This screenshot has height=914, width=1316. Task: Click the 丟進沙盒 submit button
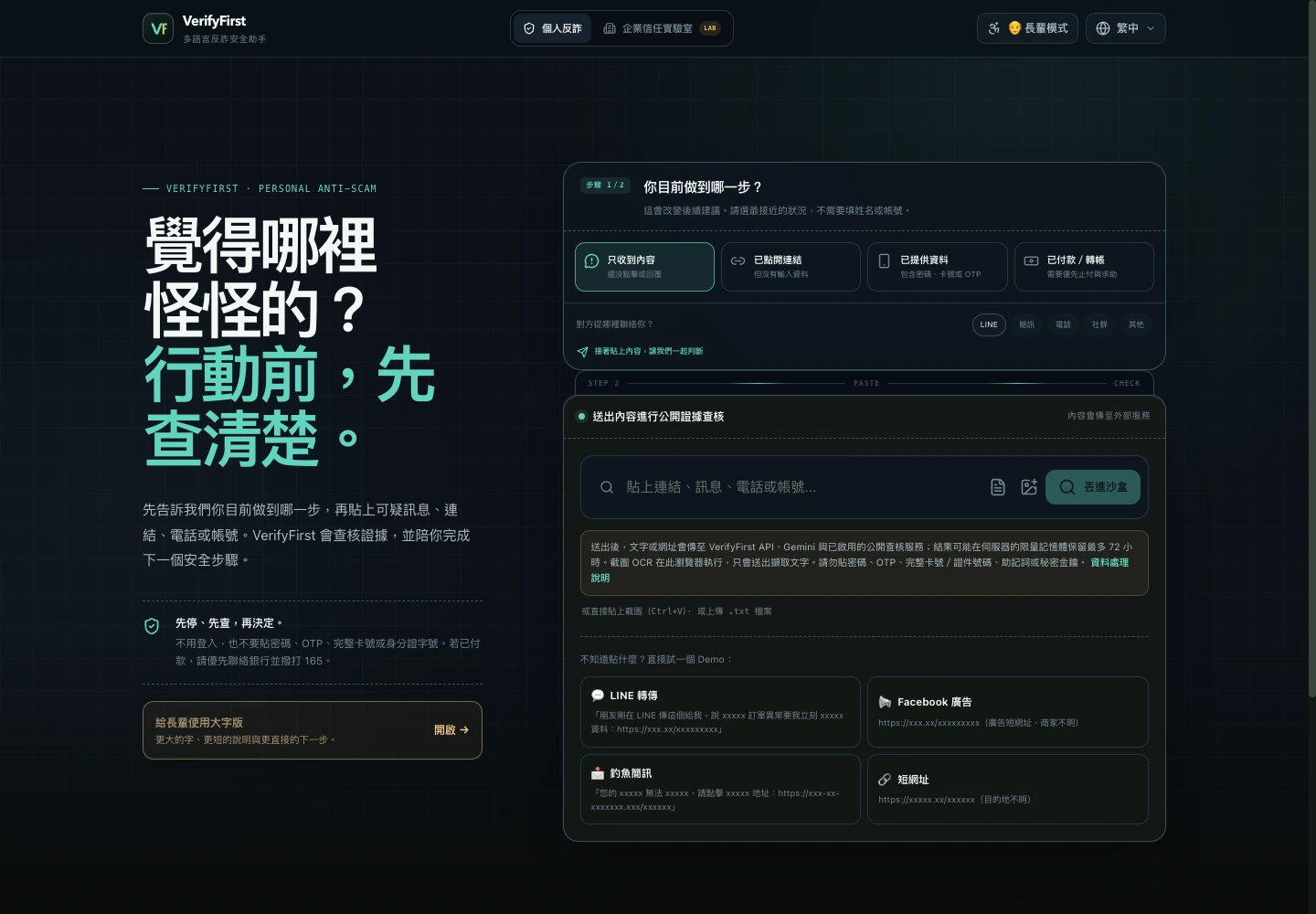pyautogui.click(x=1093, y=487)
